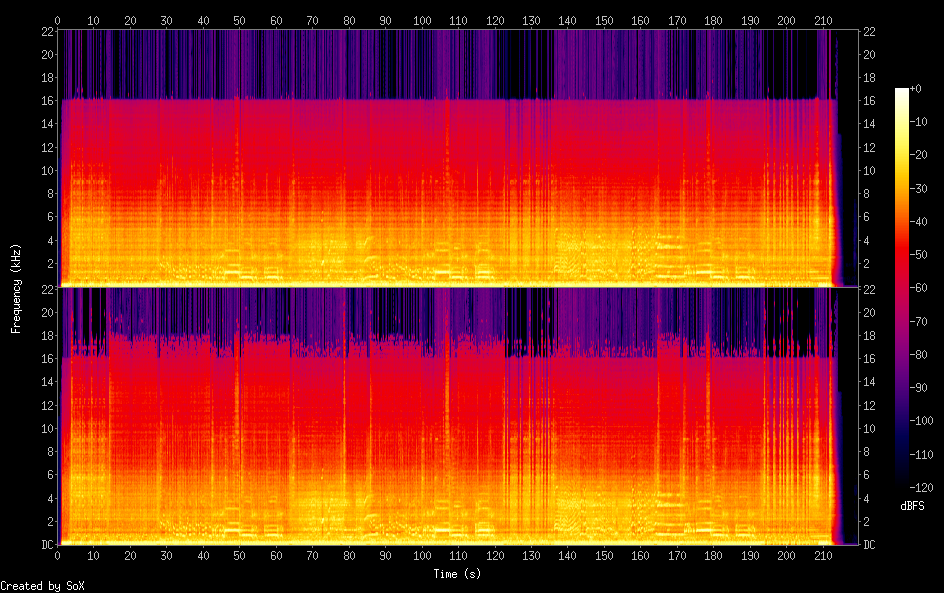This screenshot has width=944, height=593.
Task: Select the "DC" label at bottom right
Action: [870, 545]
